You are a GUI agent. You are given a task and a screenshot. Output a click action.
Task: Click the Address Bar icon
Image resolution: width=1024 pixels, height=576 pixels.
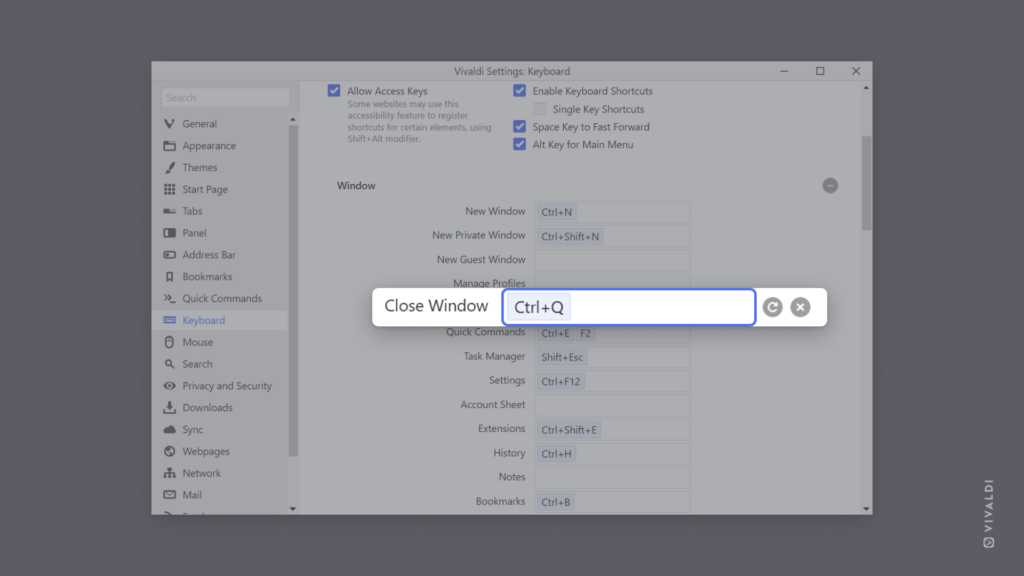169,255
